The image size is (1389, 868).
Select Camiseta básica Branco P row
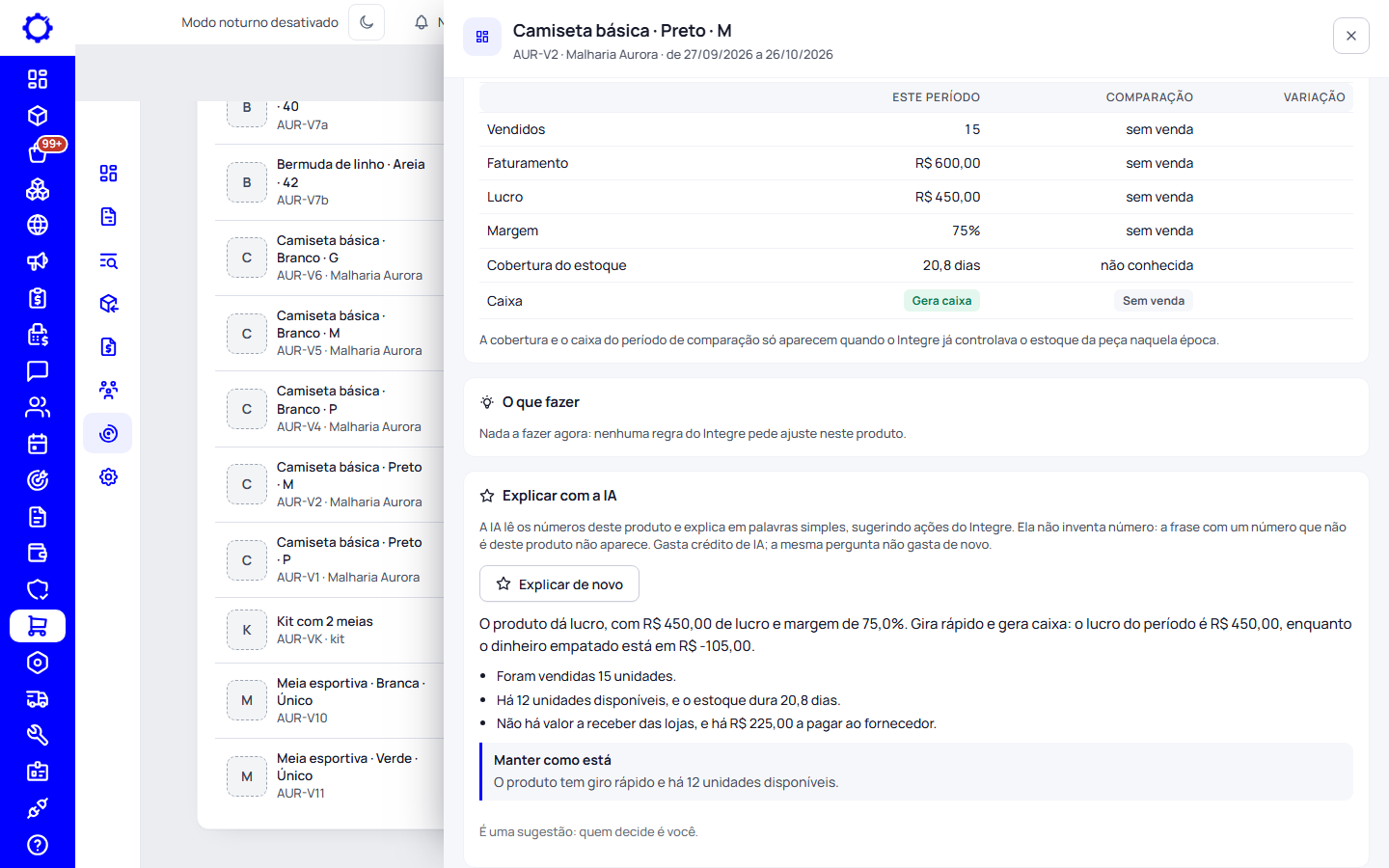329,409
